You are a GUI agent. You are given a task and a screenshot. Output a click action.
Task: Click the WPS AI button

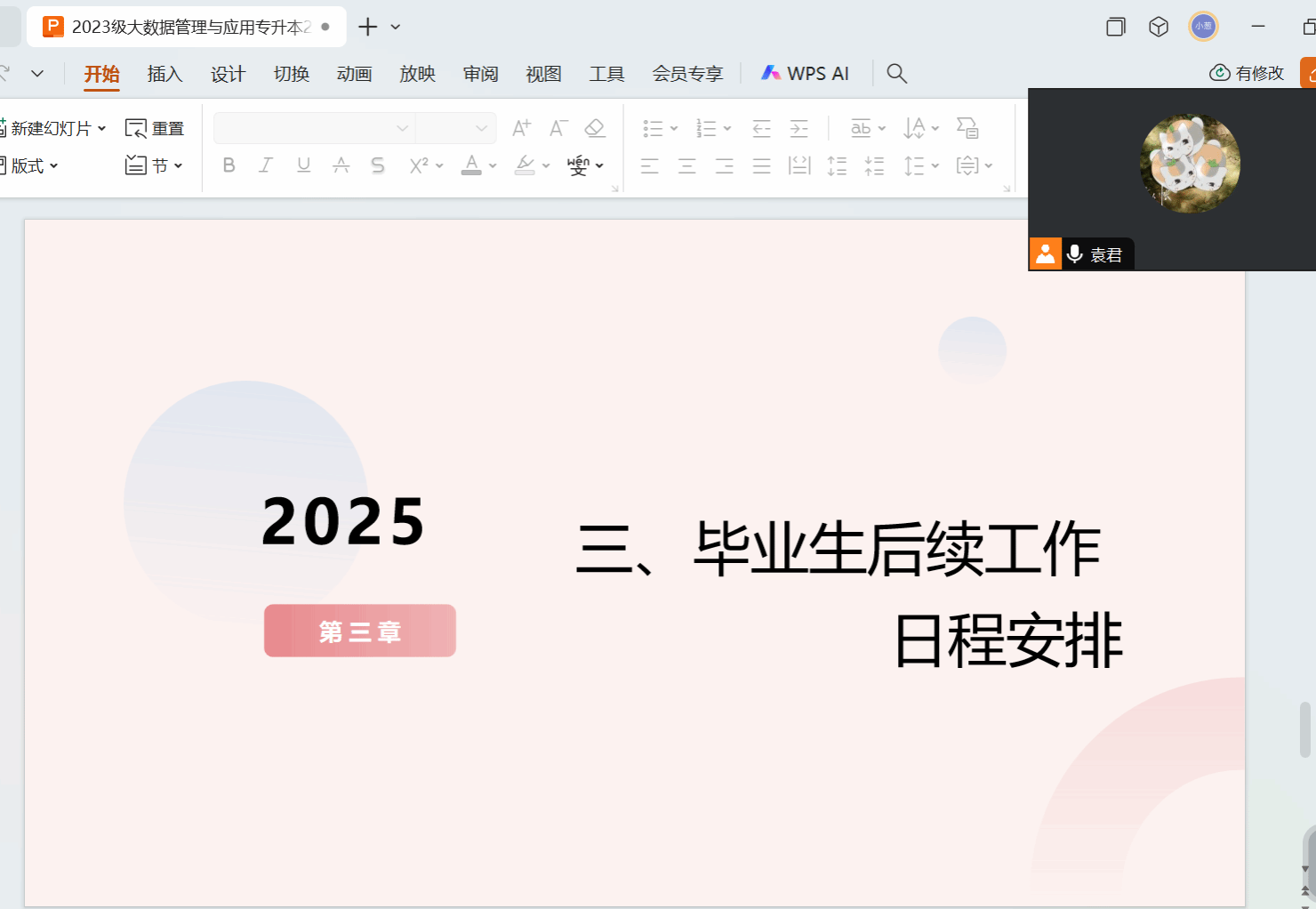(805, 74)
